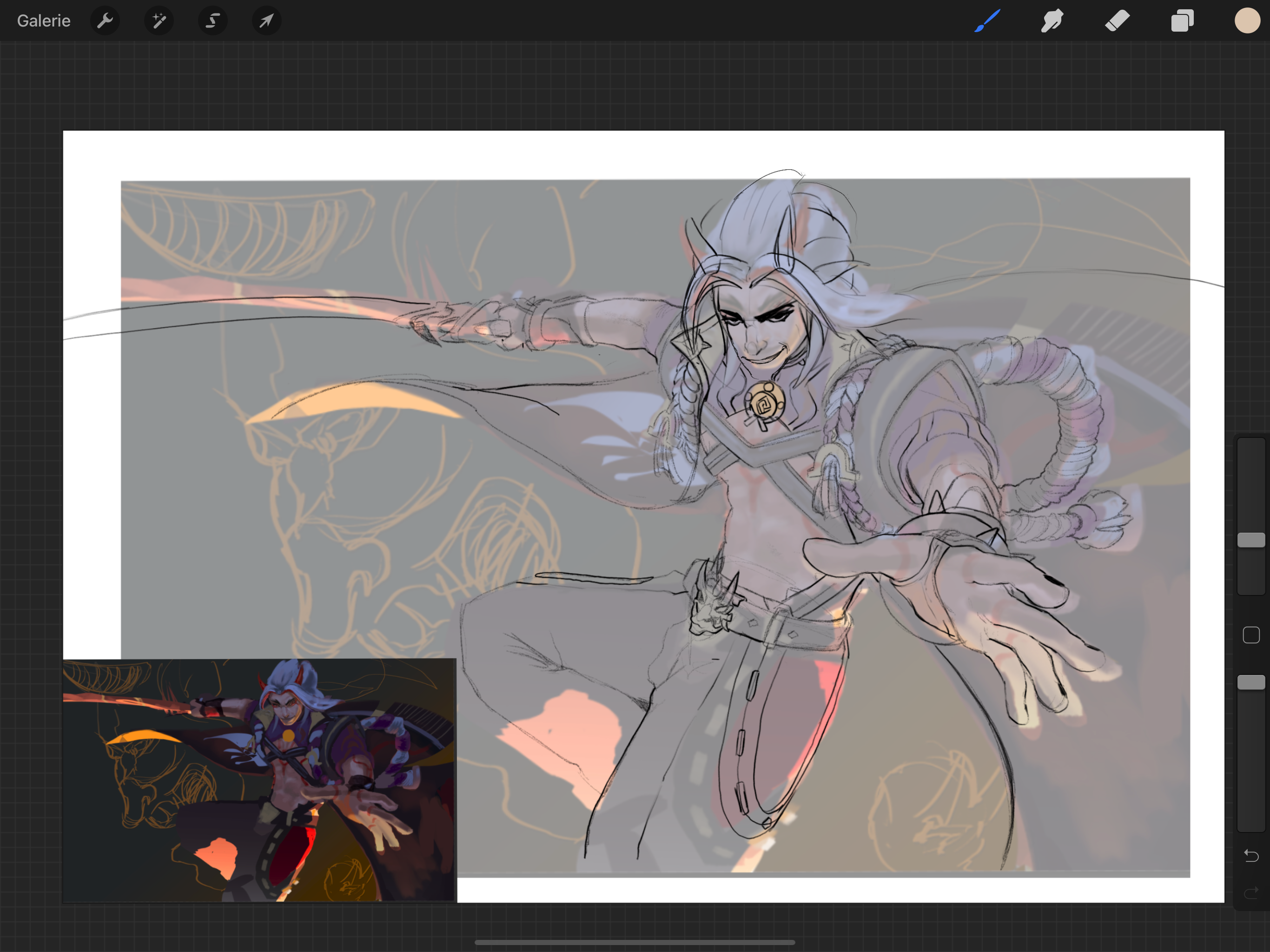The height and width of the screenshot is (952, 1270).
Task: Click the colored reference thumbnail image
Action: pyautogui.click(x=259, y=780)
